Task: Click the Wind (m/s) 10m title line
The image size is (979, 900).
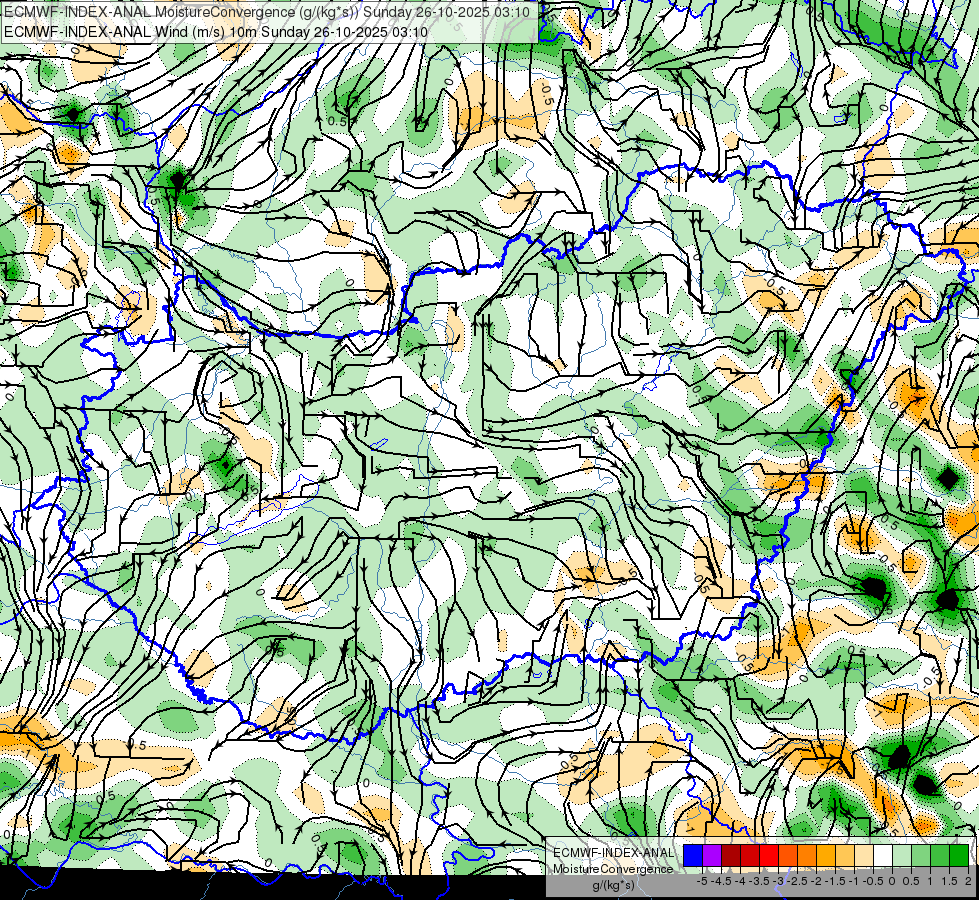Action: click(x=216, y=32)
